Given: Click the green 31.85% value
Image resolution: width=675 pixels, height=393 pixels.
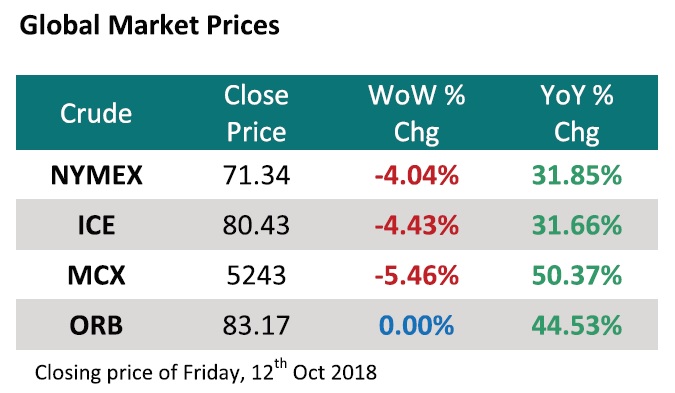Looking at the screenshot, I should point(577,175).
